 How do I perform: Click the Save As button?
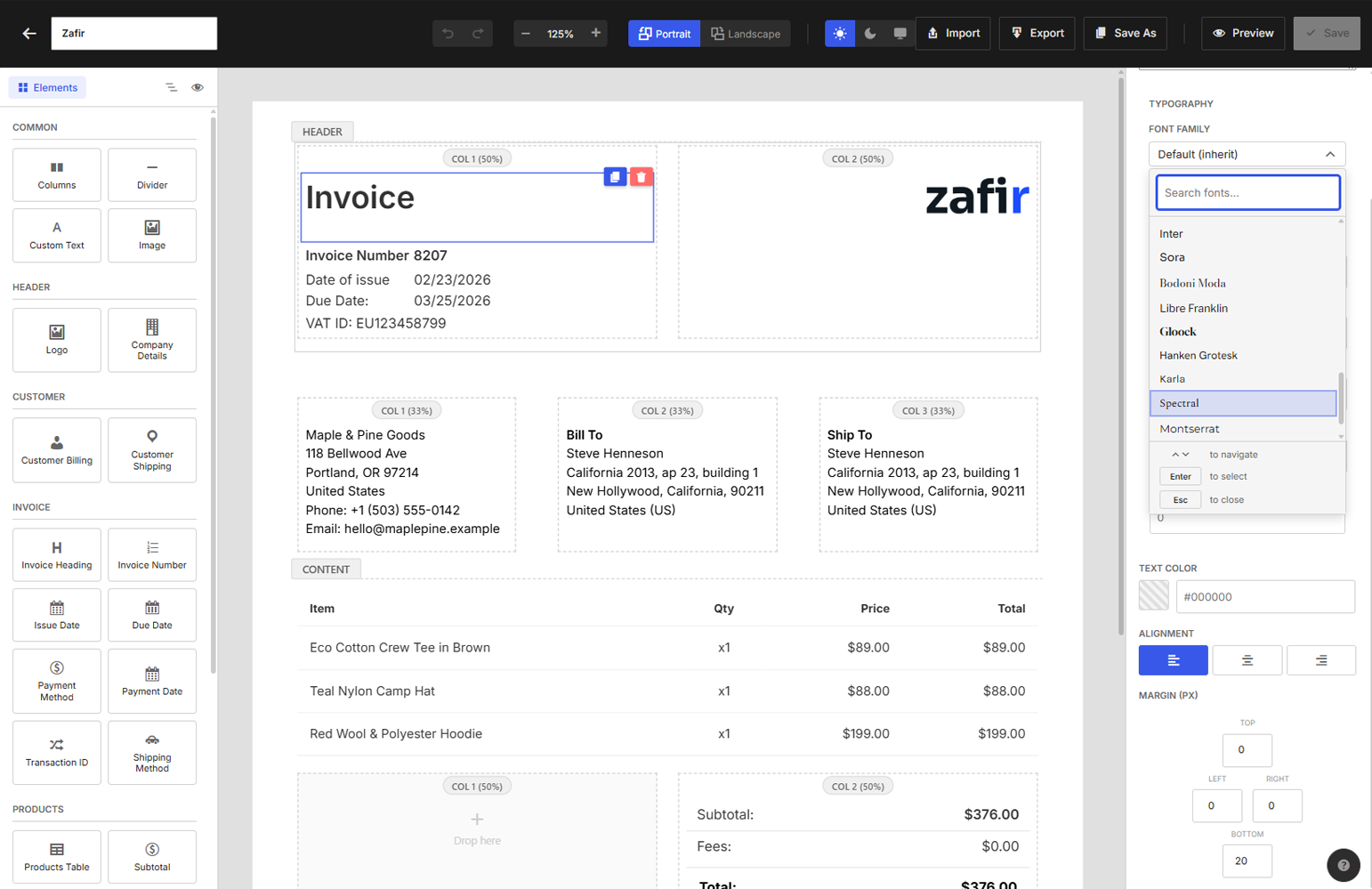(1126, 33)
